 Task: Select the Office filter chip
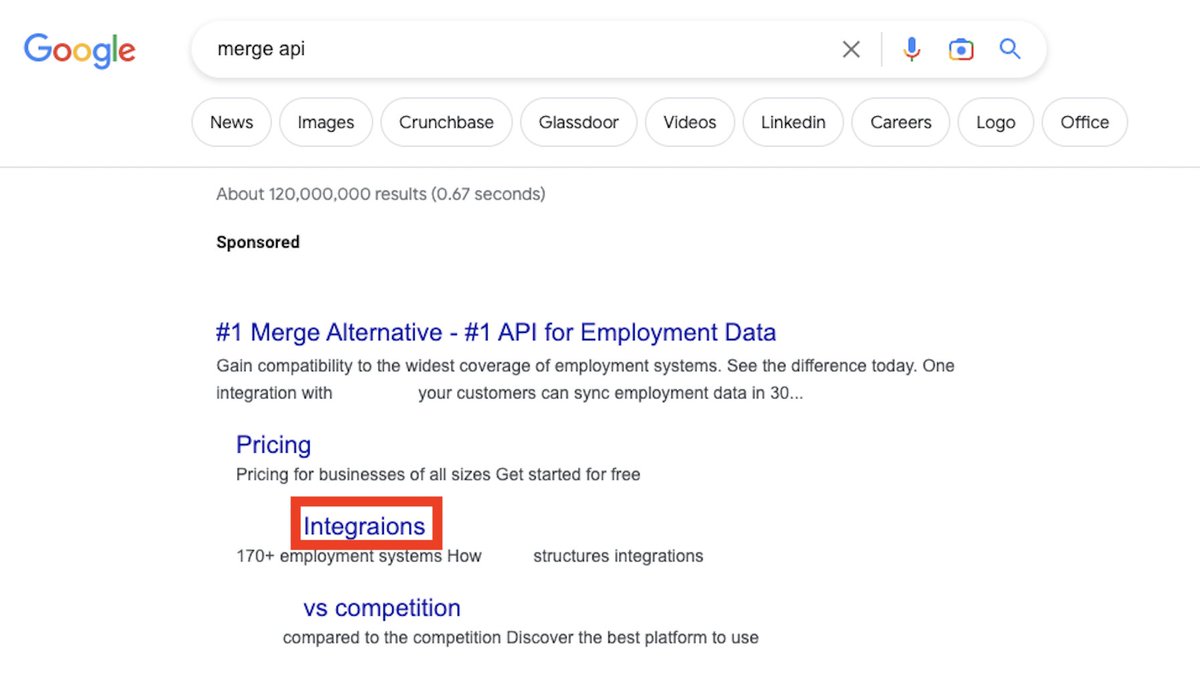coord(1085,123)
